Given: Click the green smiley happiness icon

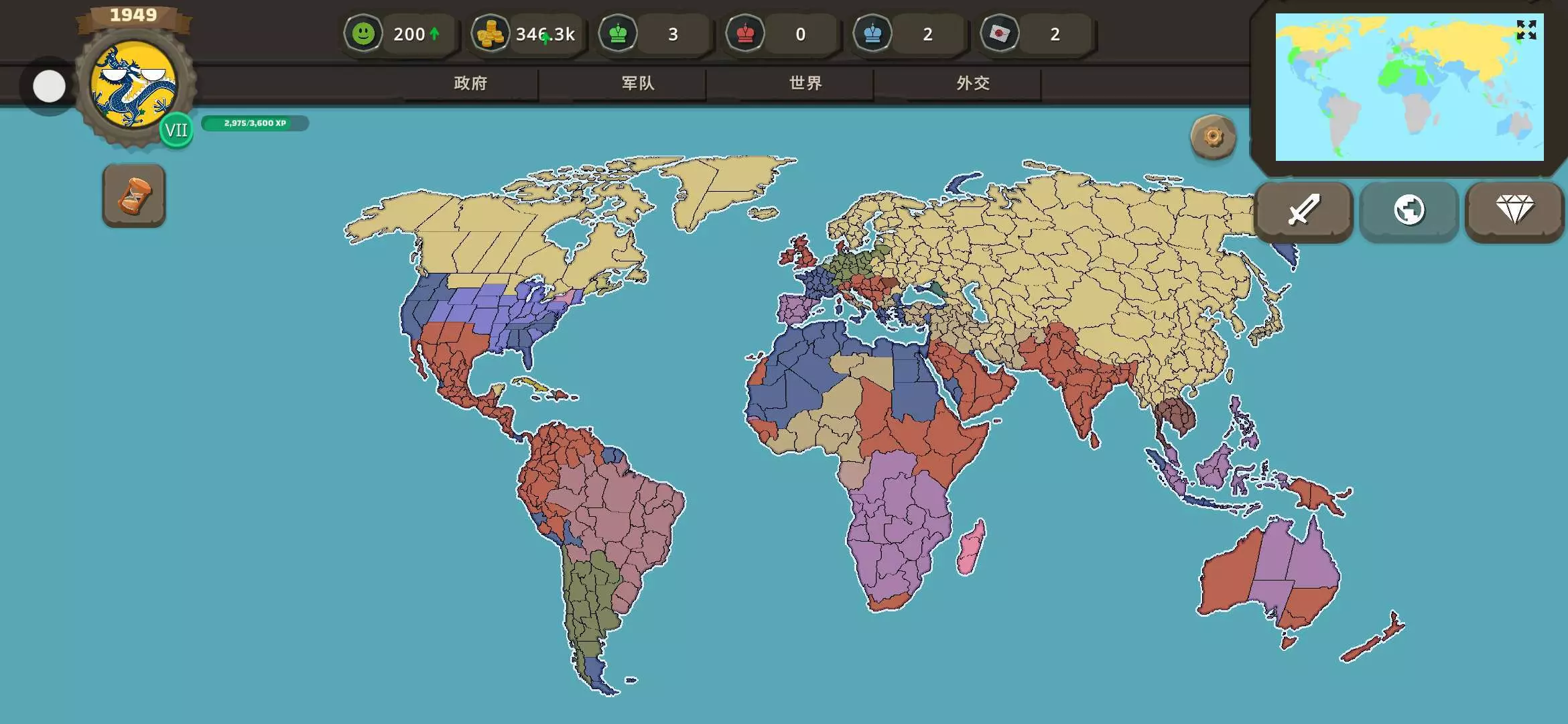Looking at the screenshot, I should 363,34.
